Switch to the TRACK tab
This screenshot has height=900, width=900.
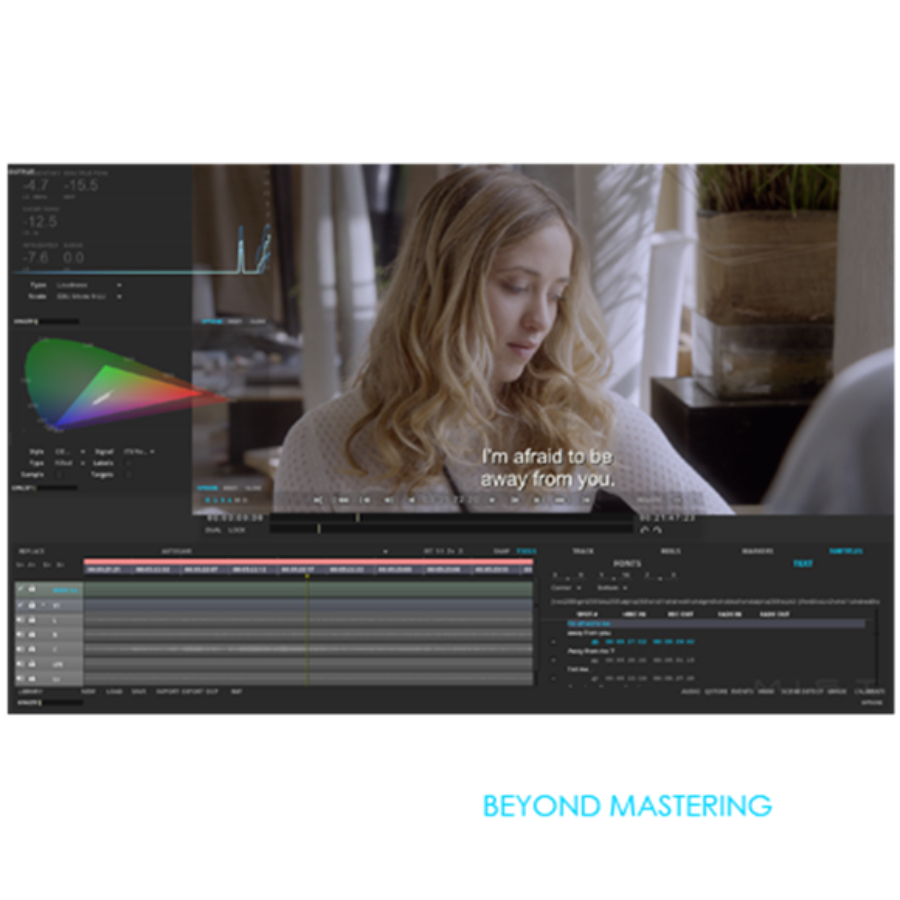click(583, 552)
